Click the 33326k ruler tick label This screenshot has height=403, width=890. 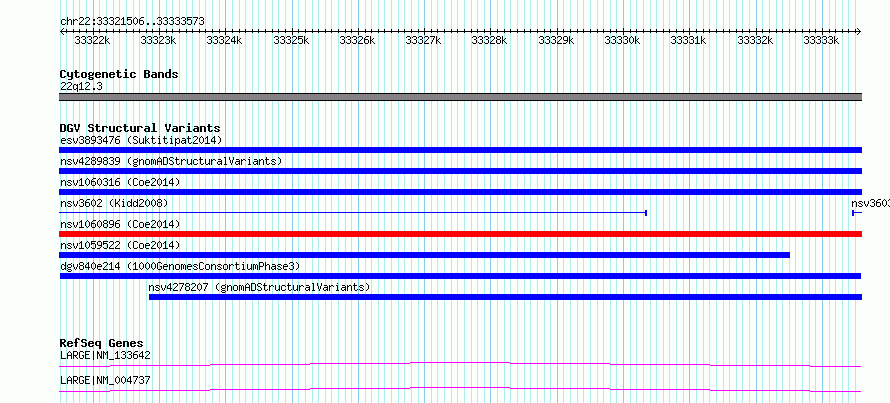click(x=357, y=40)
